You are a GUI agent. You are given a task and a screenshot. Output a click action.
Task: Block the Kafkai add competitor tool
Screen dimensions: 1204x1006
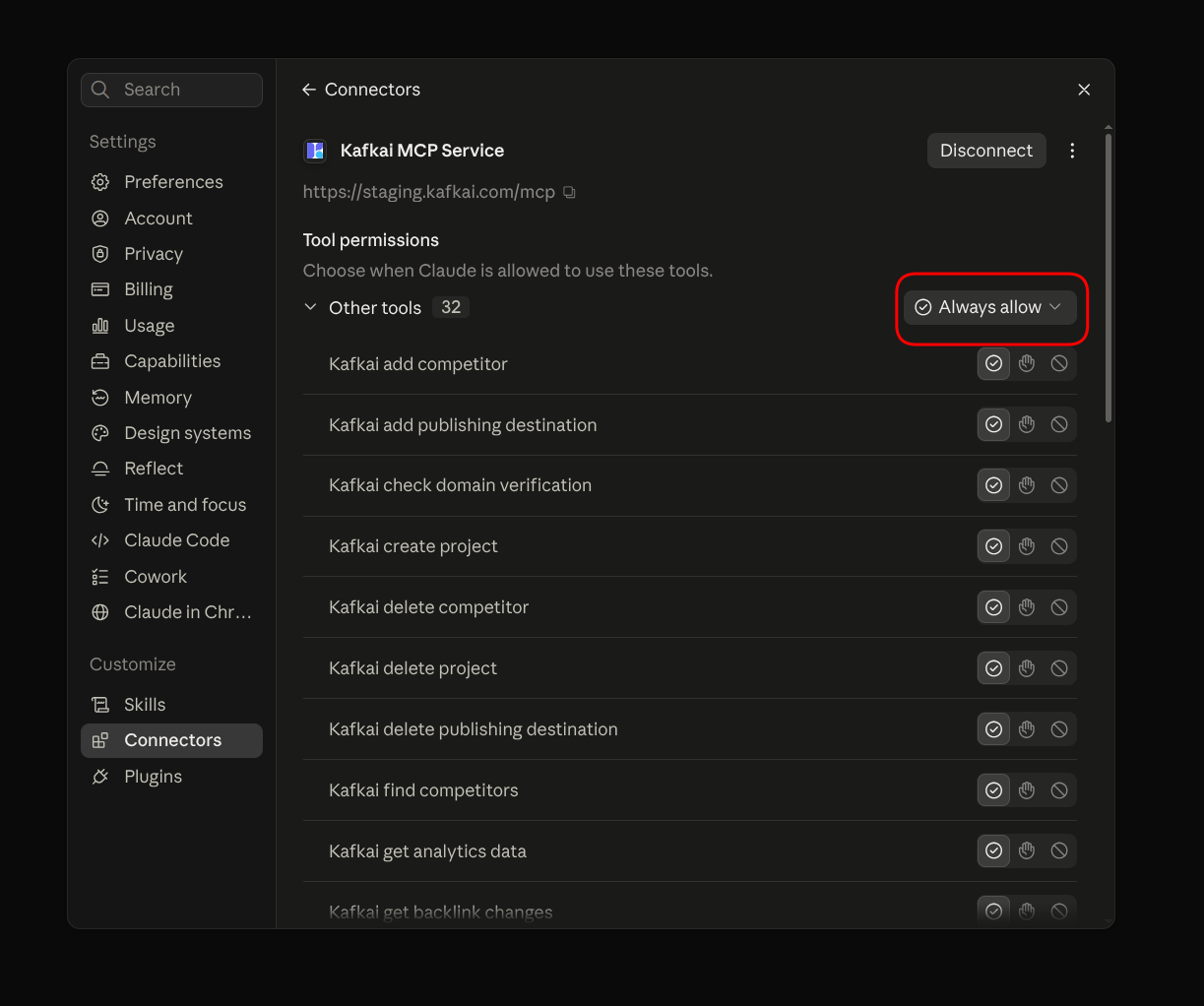(1059, 364)
